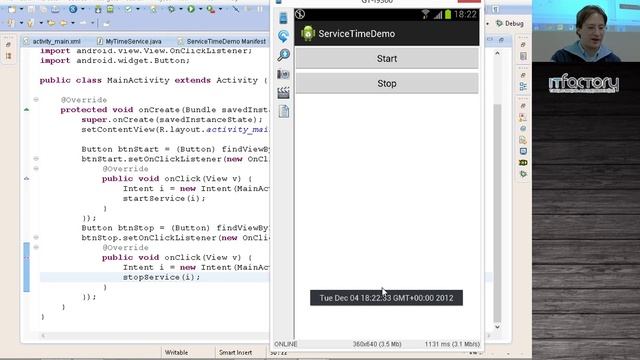The width and height of the screenshot is (640, 360).
Task: Click the Javadoc @ icon in right trim
Action: click(x=523, y=129)
